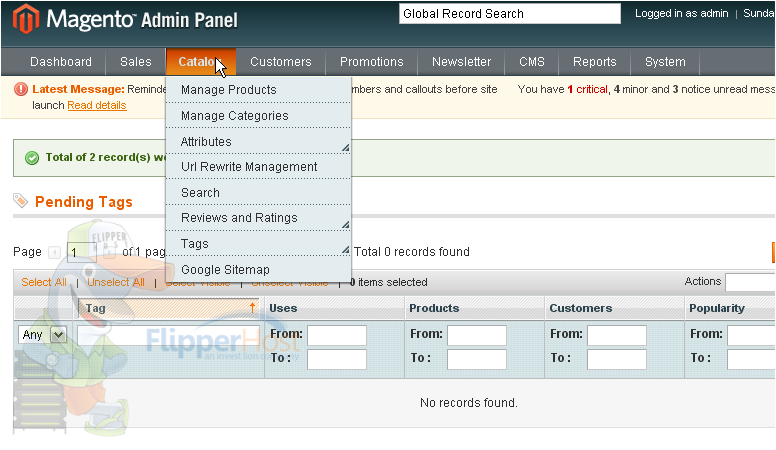The height and width of the screenshot is (450, 776).
Task: Click the Tag column sort arrow
Action: [x=252, y=307]
